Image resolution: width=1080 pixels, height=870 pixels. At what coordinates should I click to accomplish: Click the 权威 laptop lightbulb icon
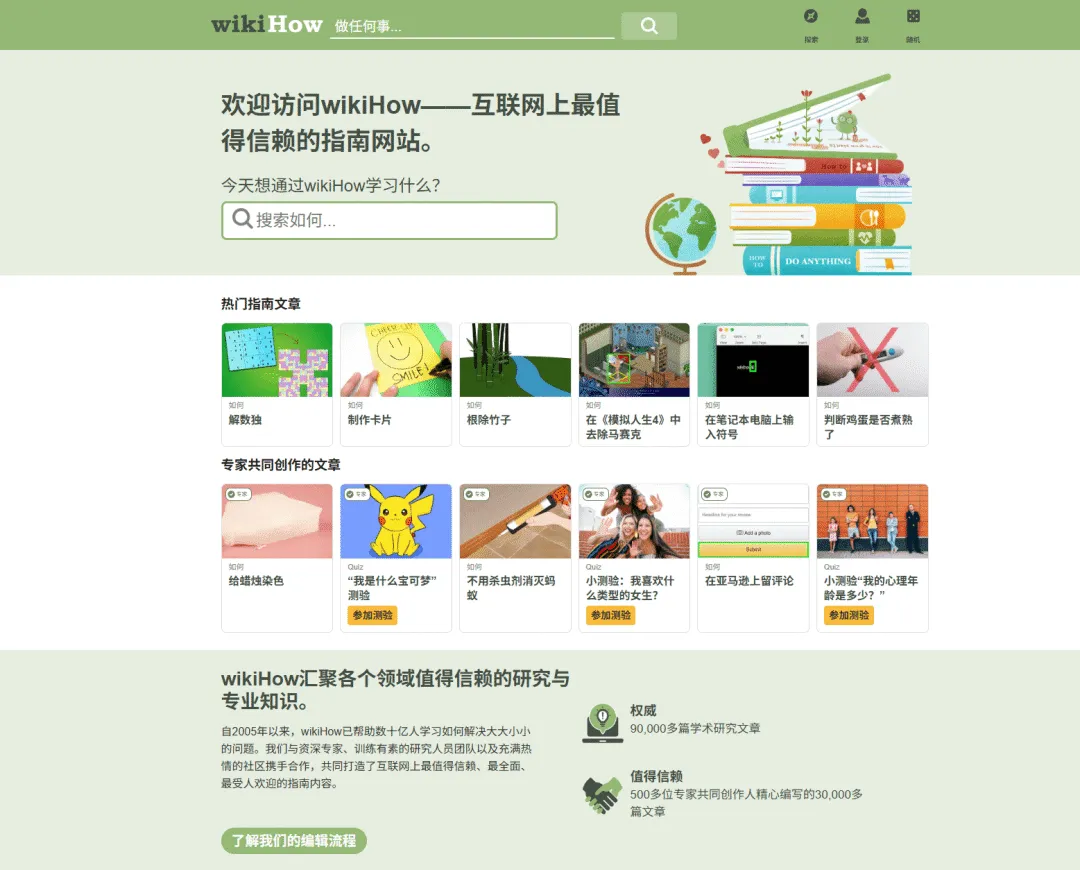(x=603, y=723)
